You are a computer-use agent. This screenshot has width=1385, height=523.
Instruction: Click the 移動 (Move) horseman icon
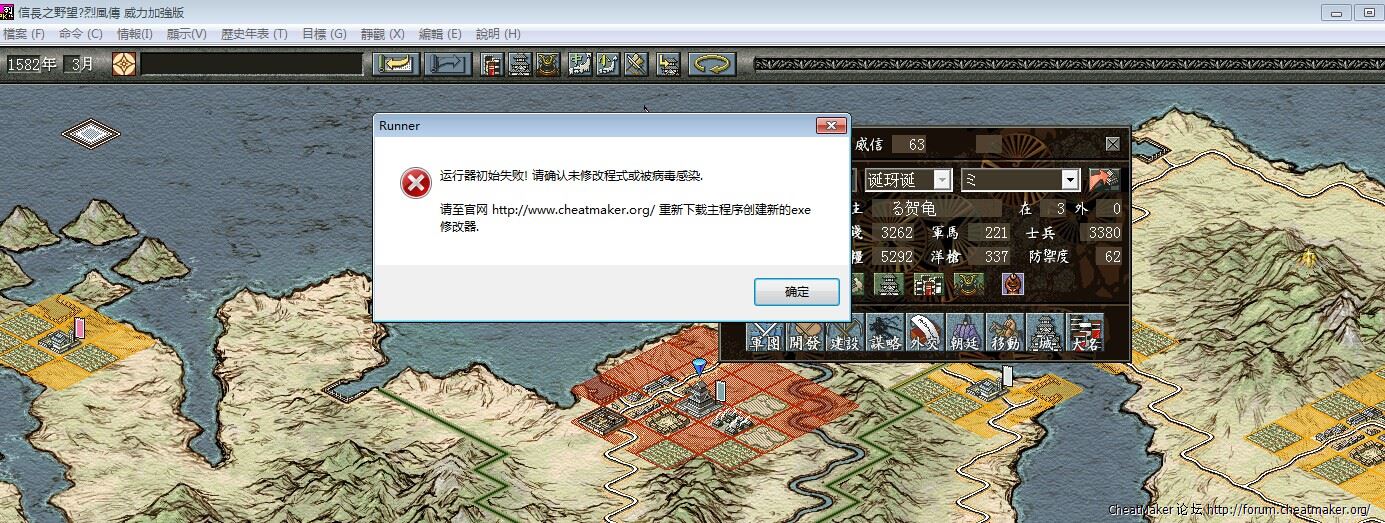point(1004,333)
